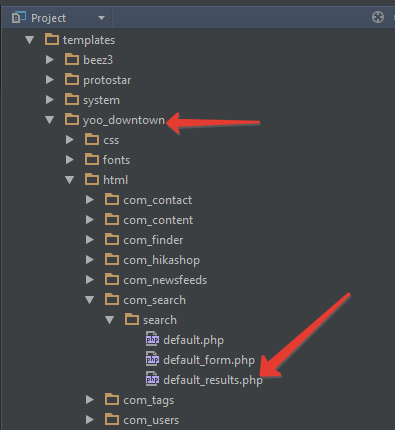Collapse the com_search folder
Viewport: 395px width, 430px height.
point(90,300)
